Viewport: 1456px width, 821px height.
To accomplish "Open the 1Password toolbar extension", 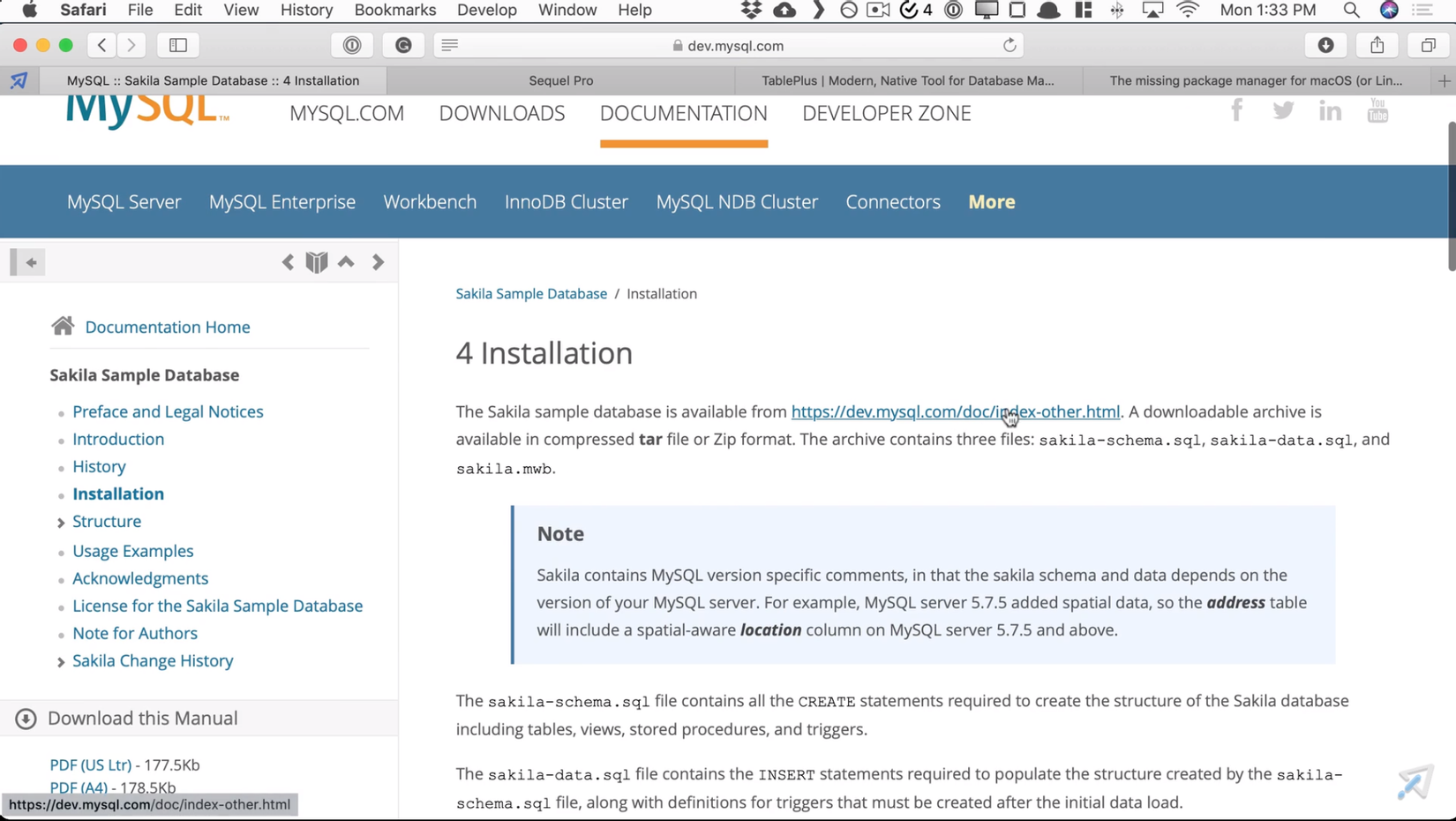I will pyautogui.click(x=352, y=45).
